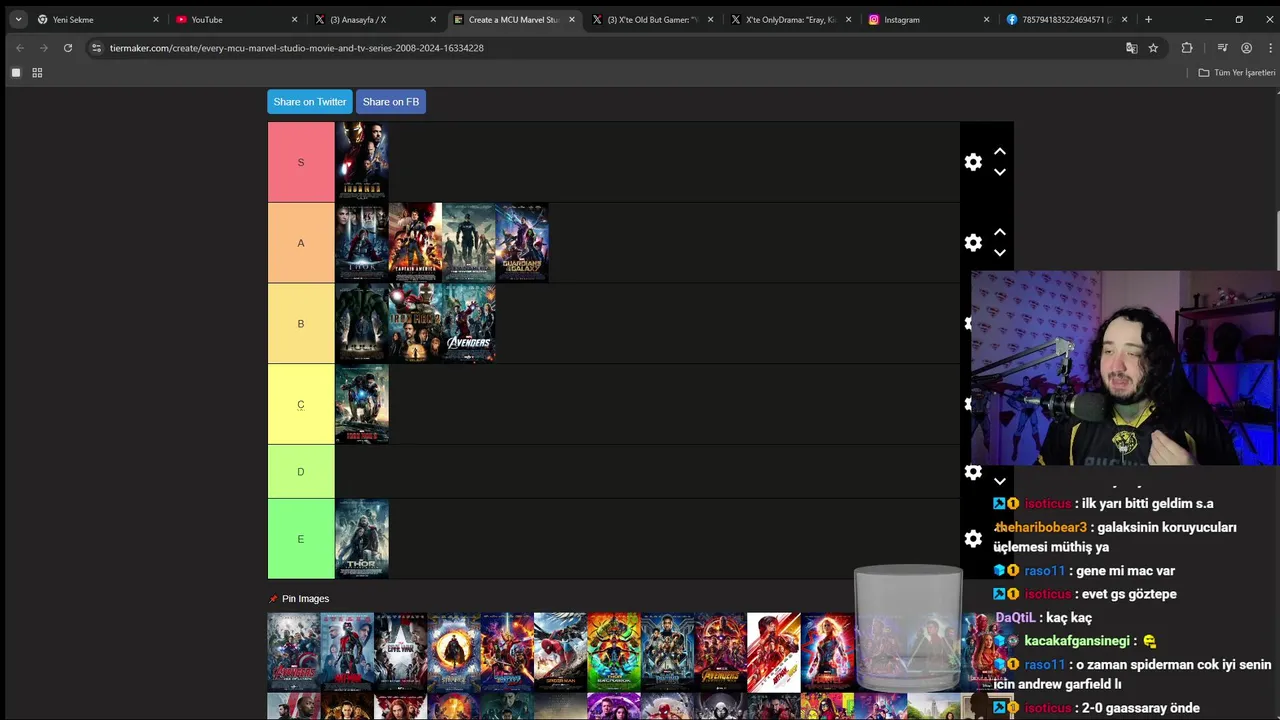Open the Tüm Yer İşaretleri bookmarks folder
The image size is (1280, 720).
point(1237,72)
